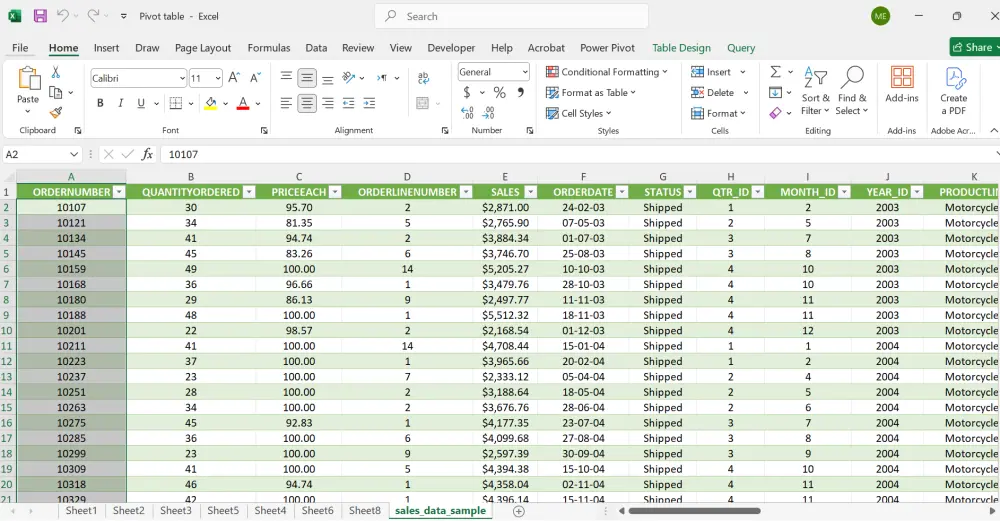Switch to the Insert ribbon tab
Screen dimensions: 1000x521
click(x=106, y=48)
